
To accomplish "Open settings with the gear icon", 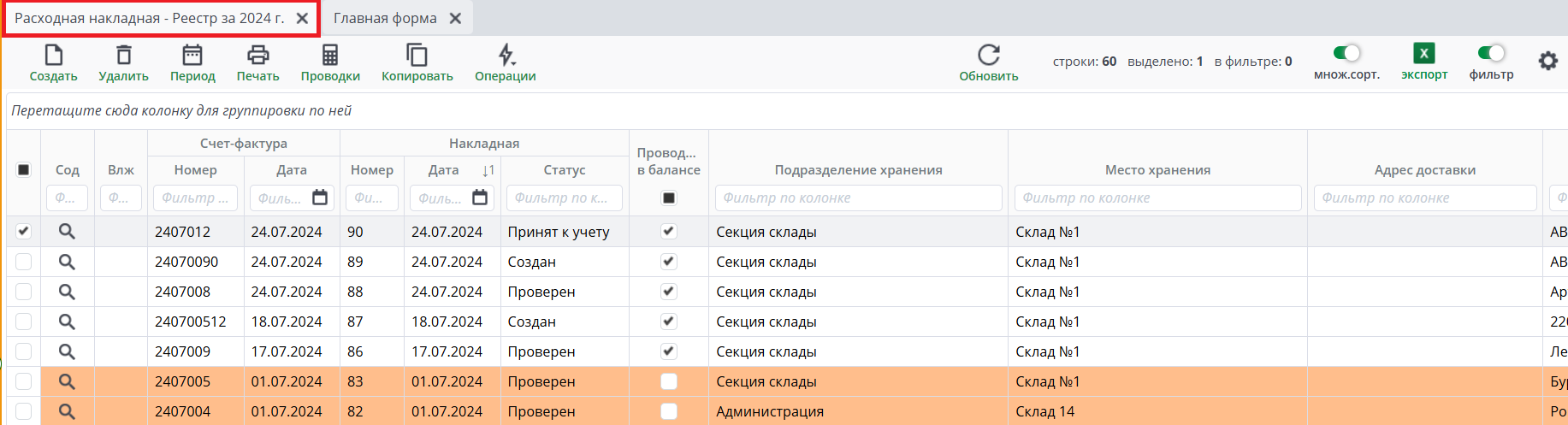I will click(x=1547, y=61).
